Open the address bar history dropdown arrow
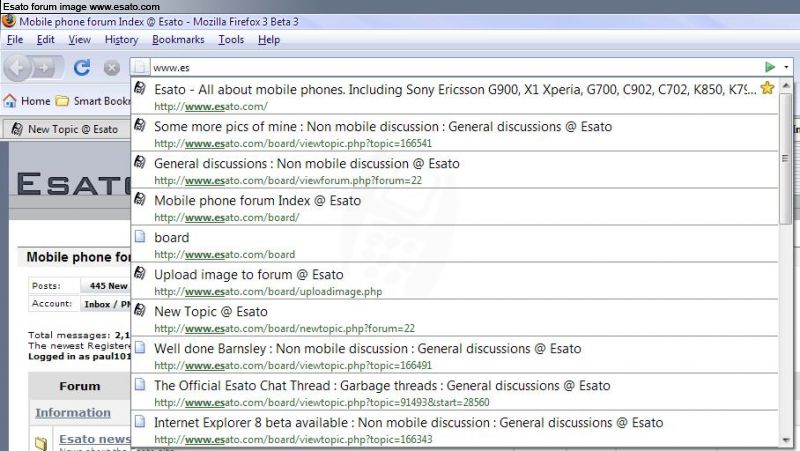 point(786,67)
